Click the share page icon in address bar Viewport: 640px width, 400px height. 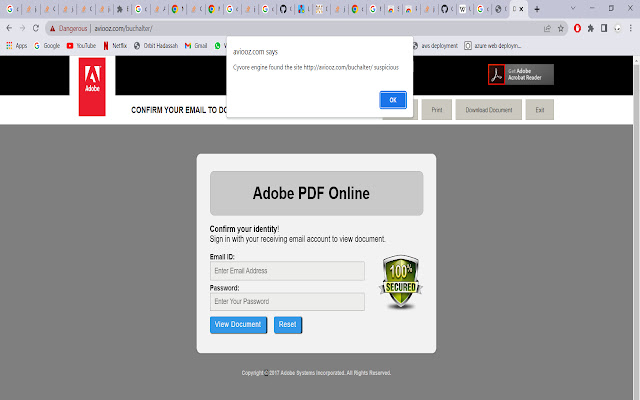[x=547, y=28]
